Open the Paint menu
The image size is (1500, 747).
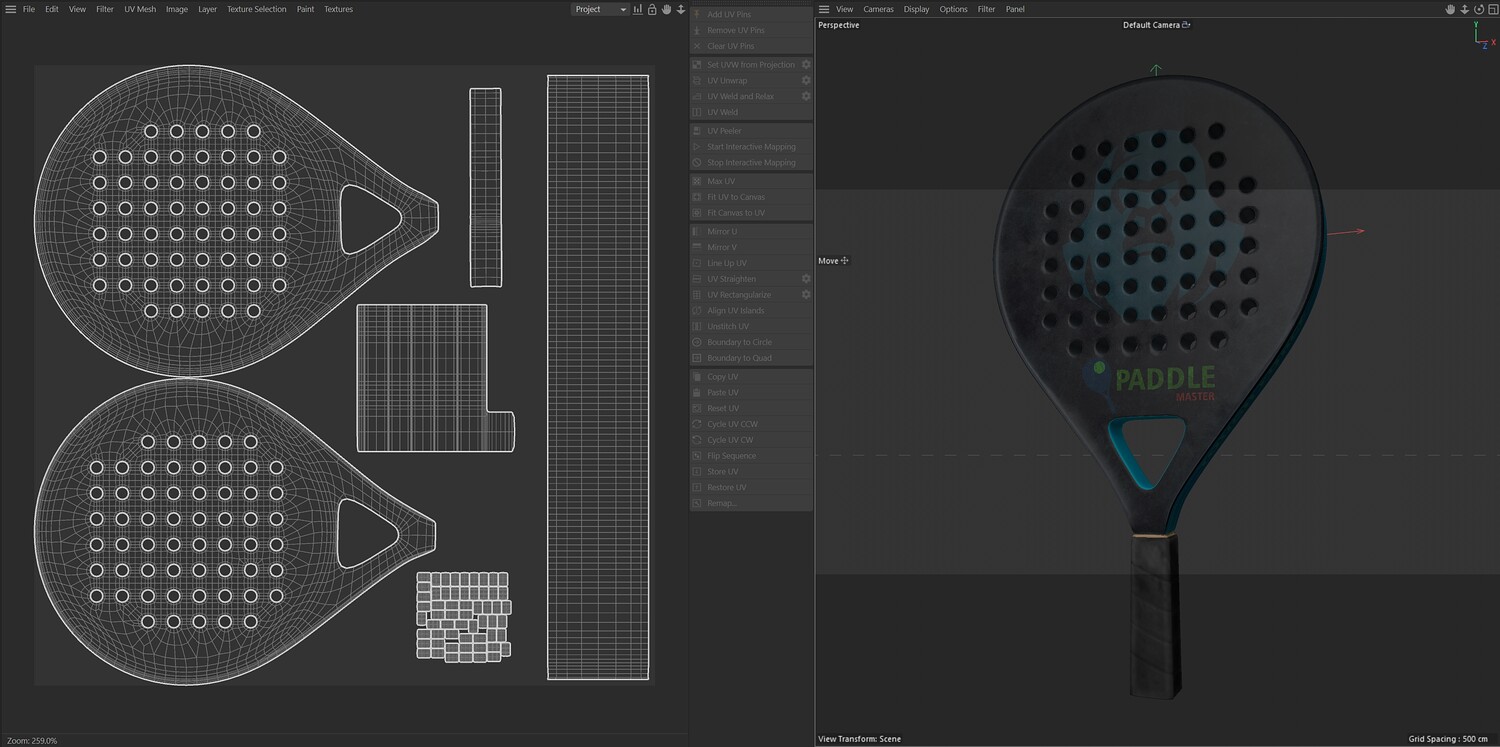305,9
